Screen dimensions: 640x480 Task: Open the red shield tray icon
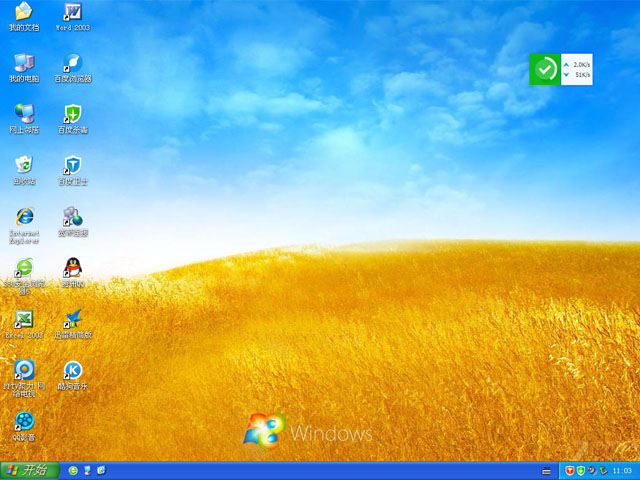tap(570, 471)
